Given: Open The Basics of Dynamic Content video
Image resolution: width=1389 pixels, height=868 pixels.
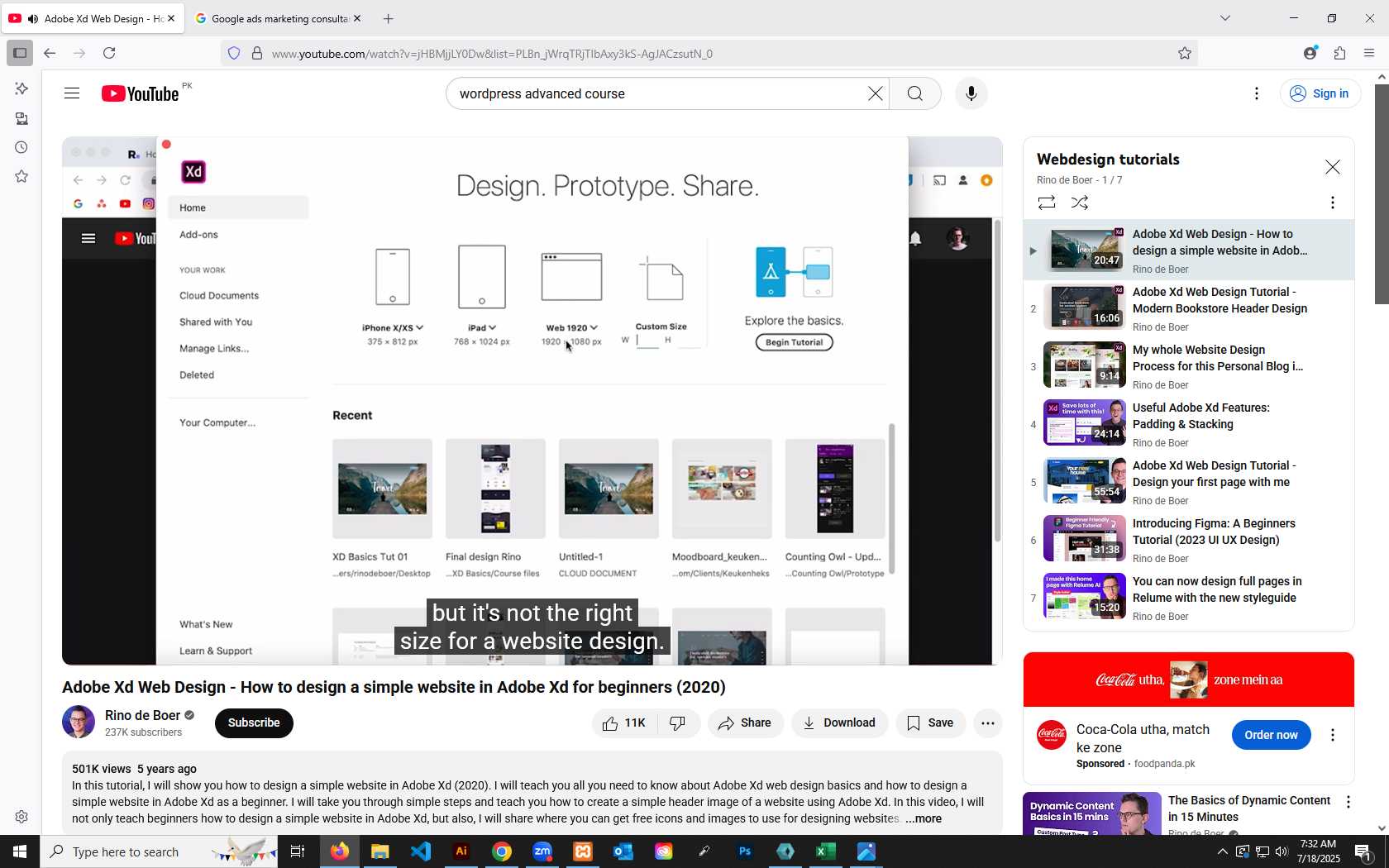Looking at the screenshot, I should click(1248, 808).
